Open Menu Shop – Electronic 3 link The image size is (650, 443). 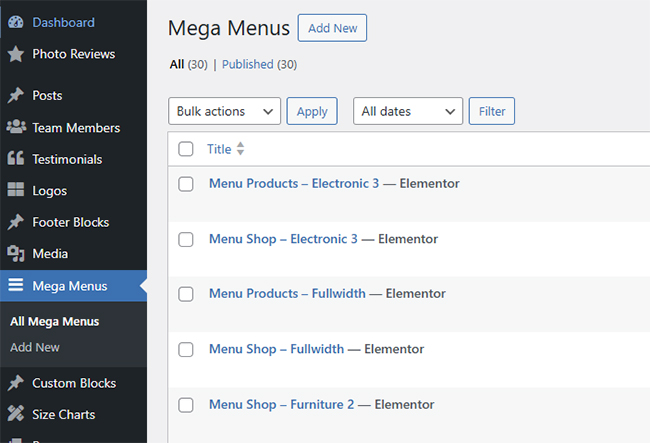tap(283, 239)
